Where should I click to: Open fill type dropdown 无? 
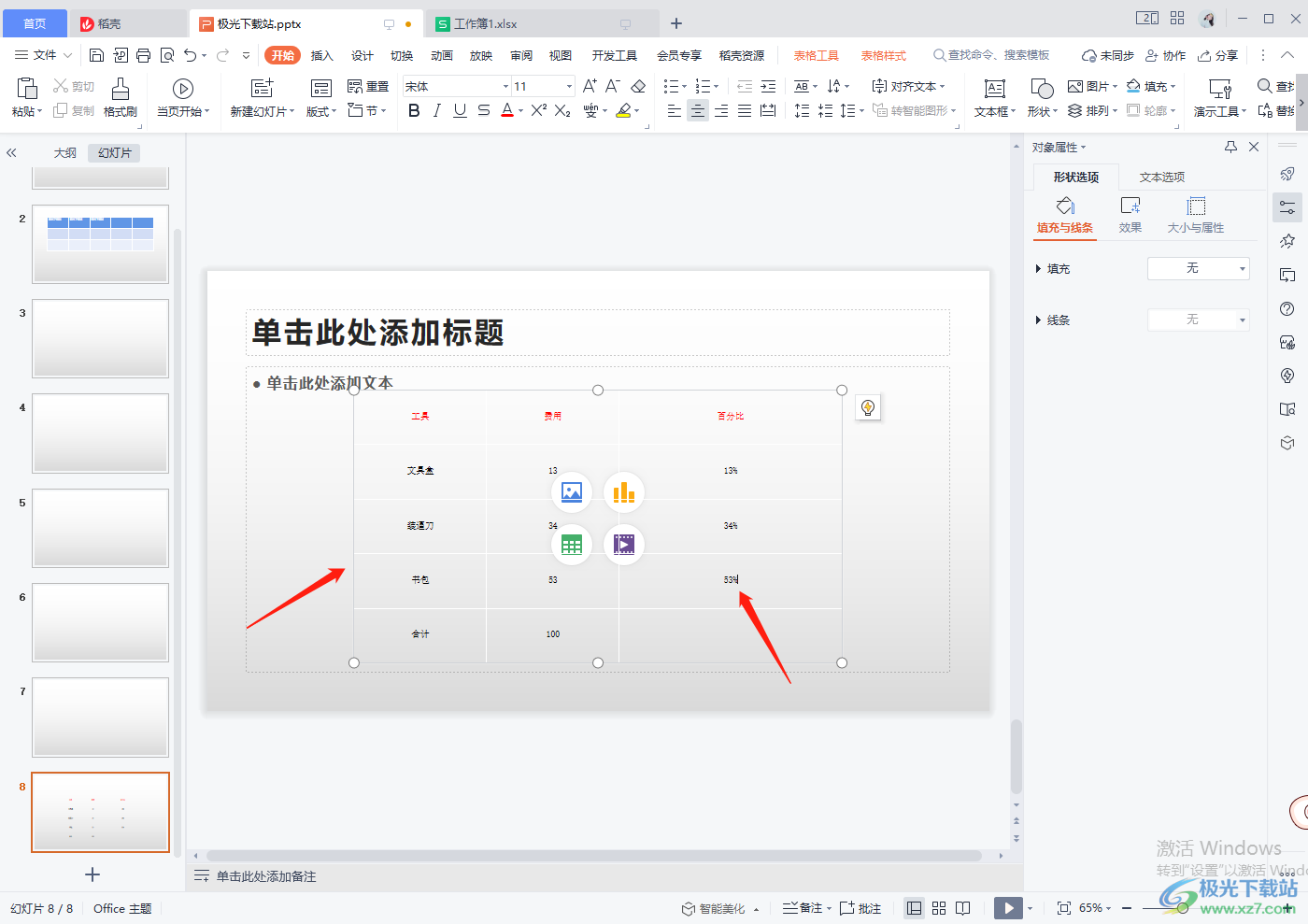click(x=1199, y=268)
